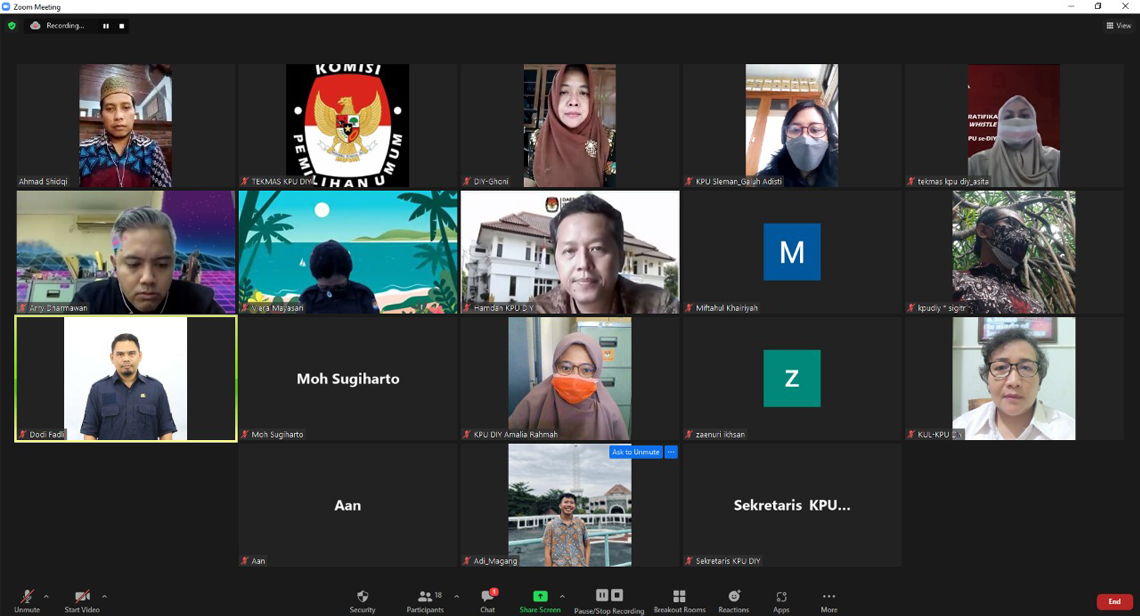The height and width of the screenshot is (616, 1140).
Task: Expand the arrow next to Share Screen
Action: pos(562,597)
